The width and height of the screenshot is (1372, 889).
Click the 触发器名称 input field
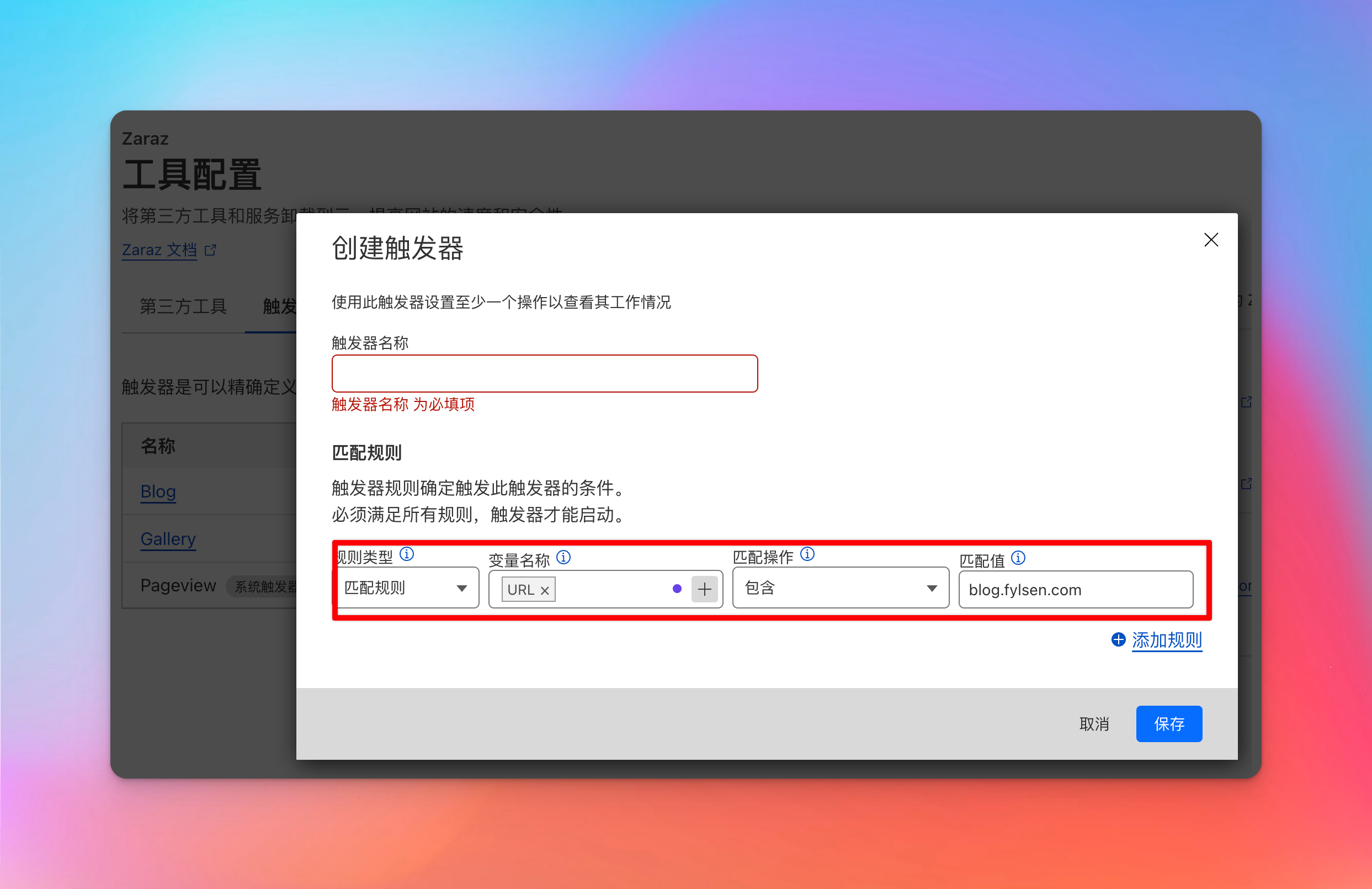(544, 373)
